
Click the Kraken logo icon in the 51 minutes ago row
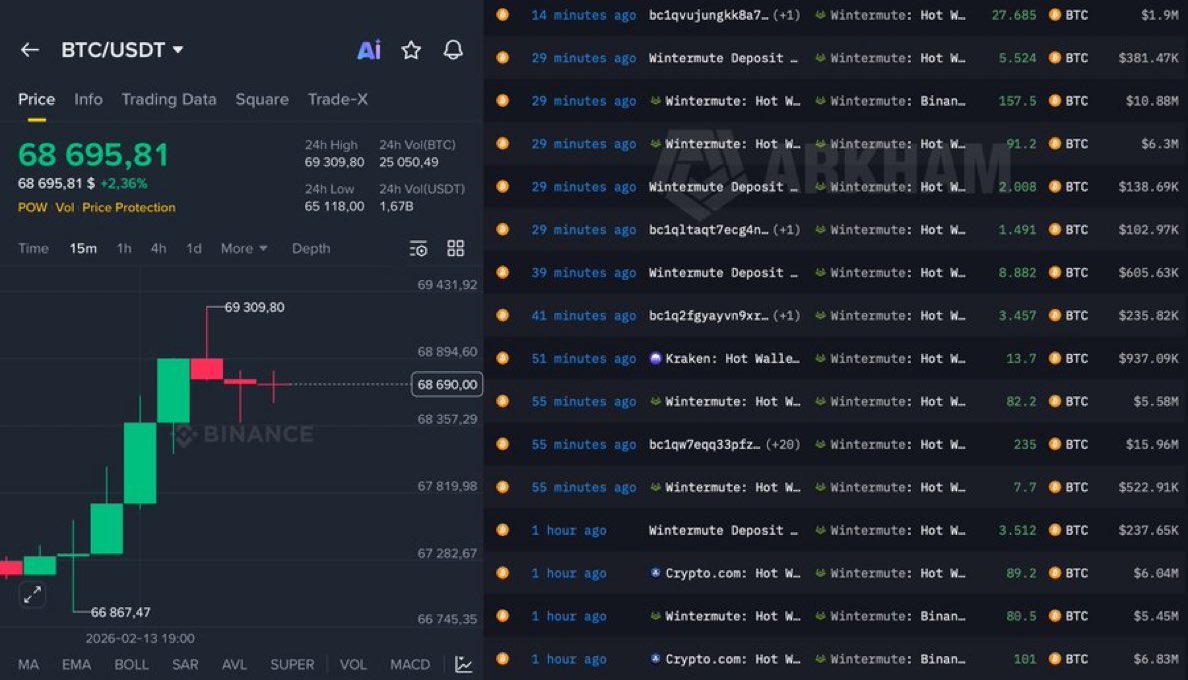(655, 358)
